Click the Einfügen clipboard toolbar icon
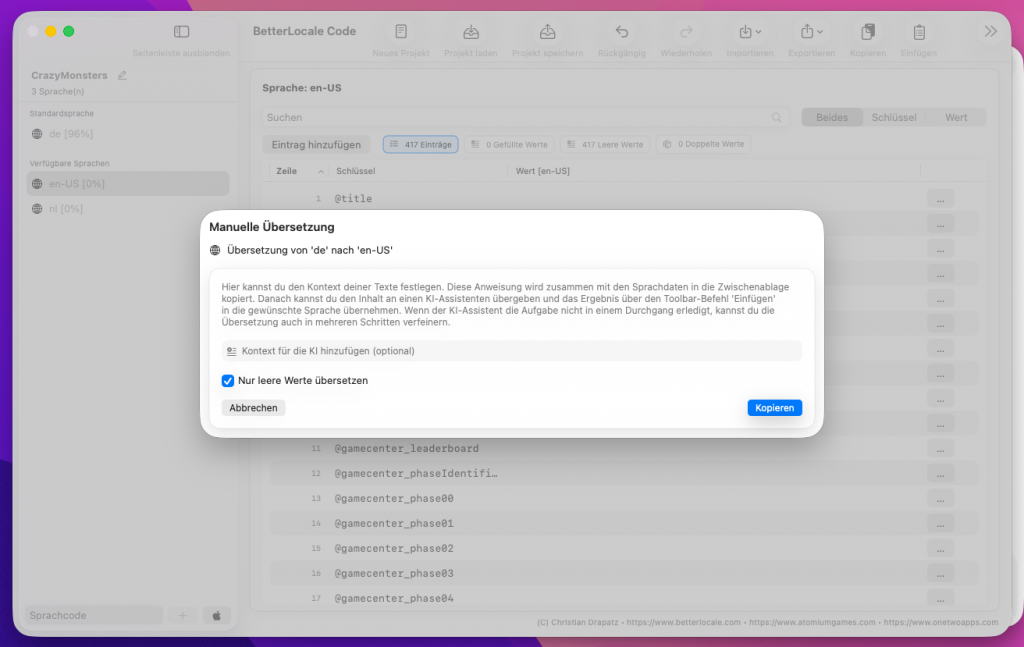The width and height of the screenshot is (1024, 647). pos(918,32)
